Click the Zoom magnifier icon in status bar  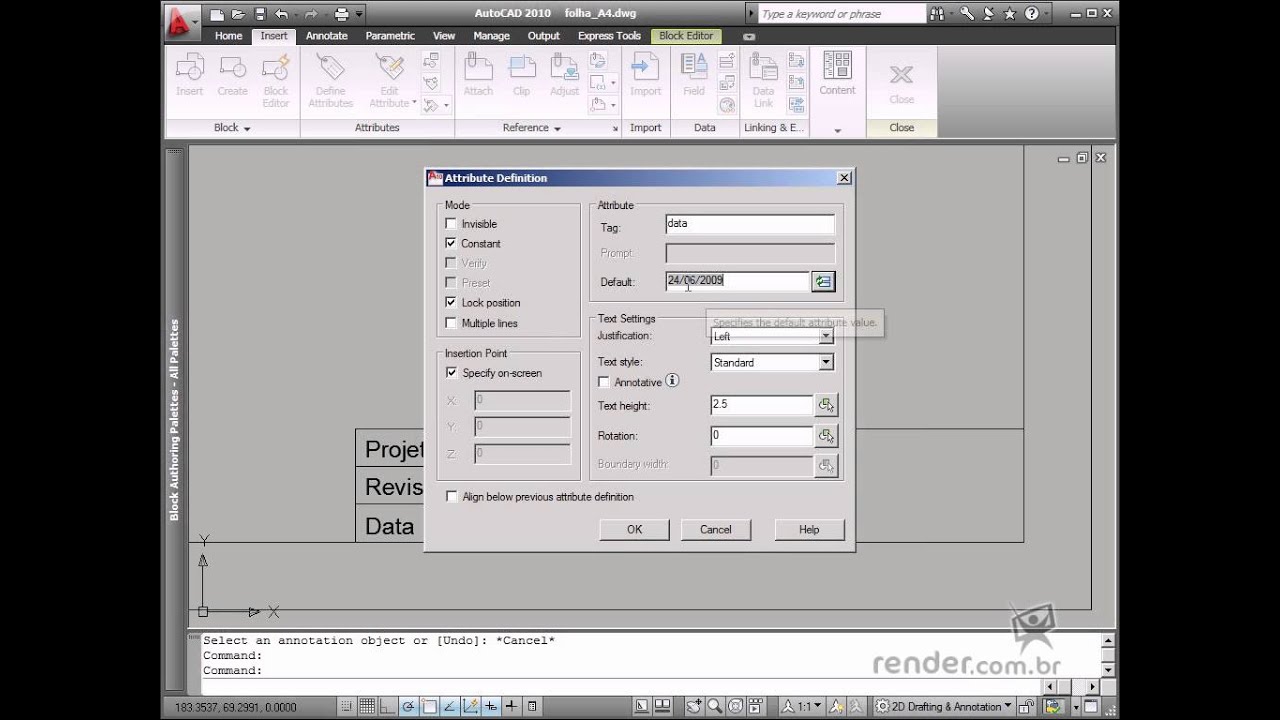(x=715, y=706)
